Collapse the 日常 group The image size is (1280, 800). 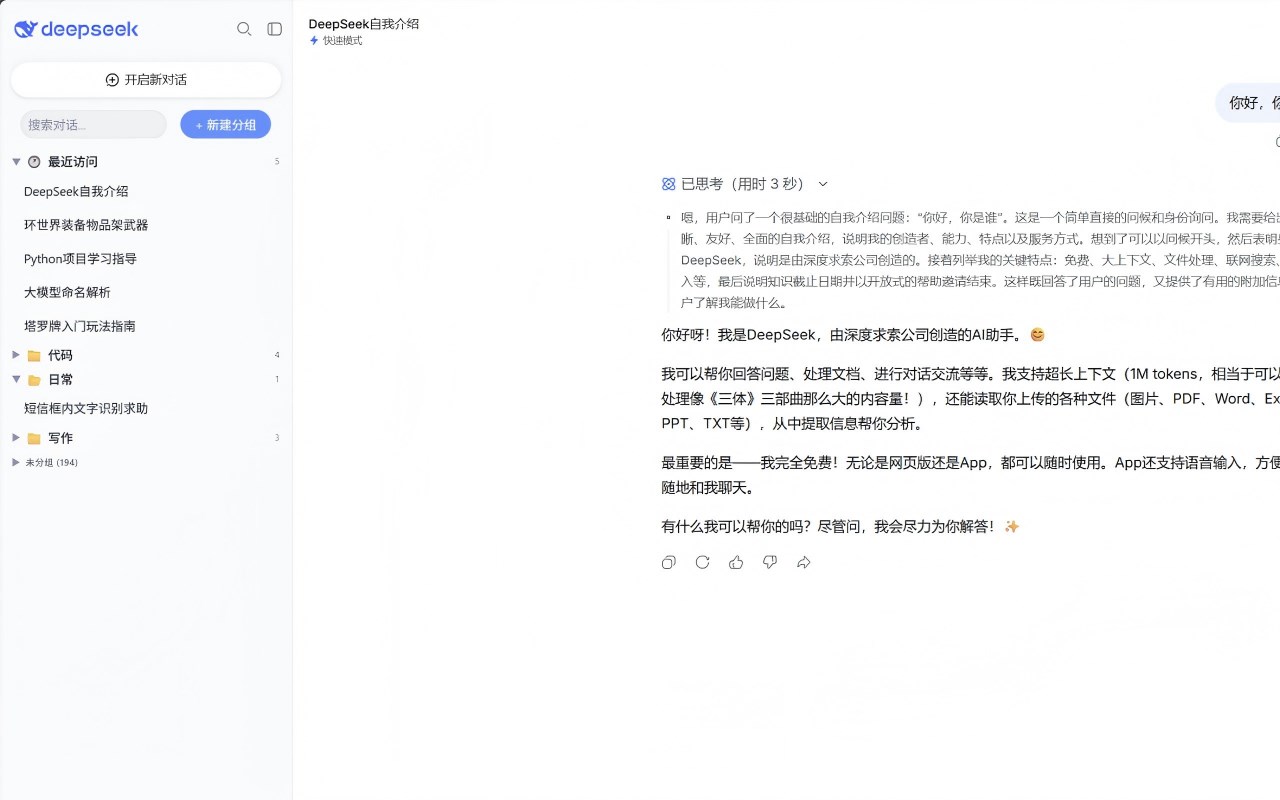(16, 379)
